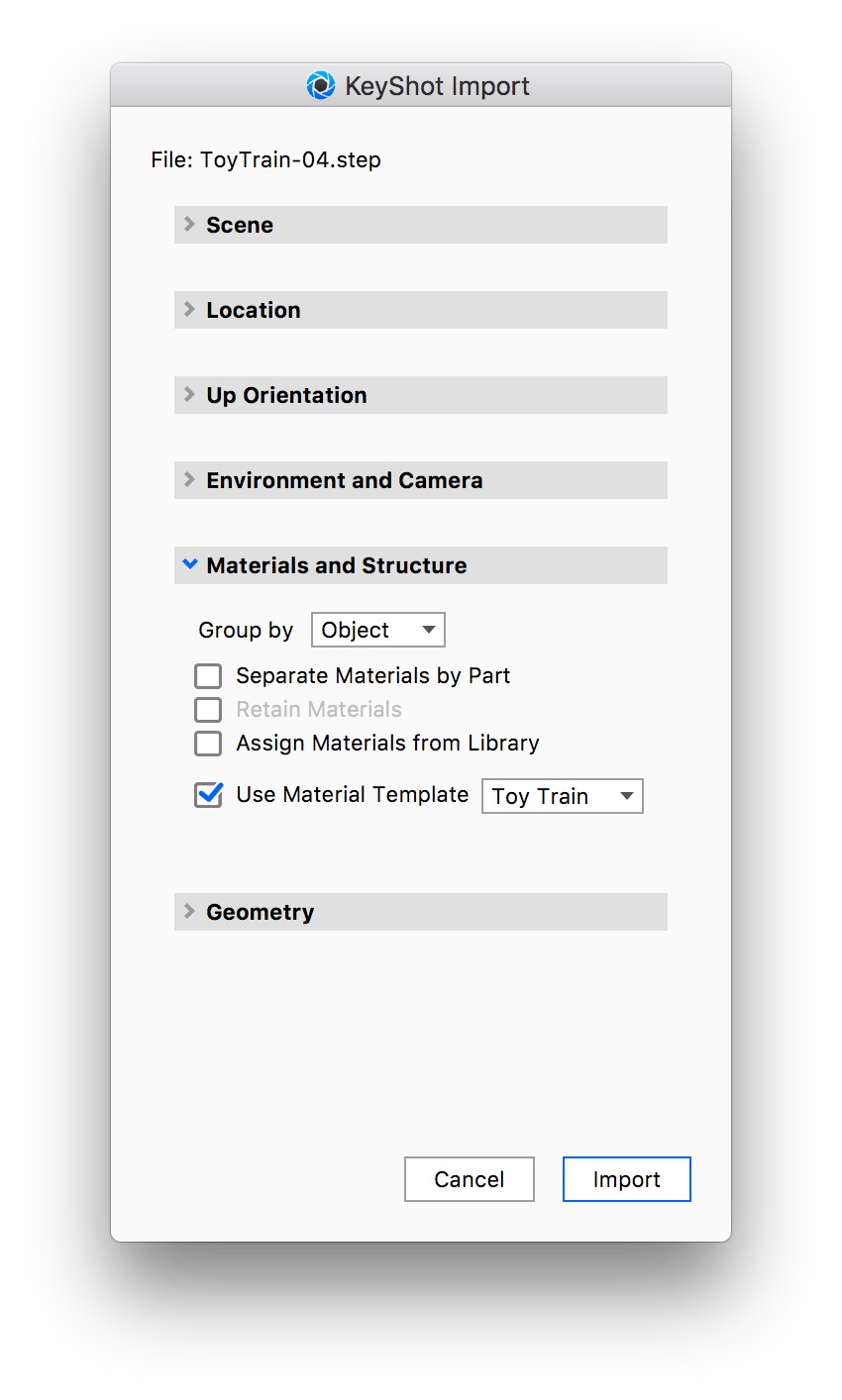Viewport: 842px width, 1400px height.
Task: Open the material template dropdown showing Toy Train
Action: click(562, 795)
